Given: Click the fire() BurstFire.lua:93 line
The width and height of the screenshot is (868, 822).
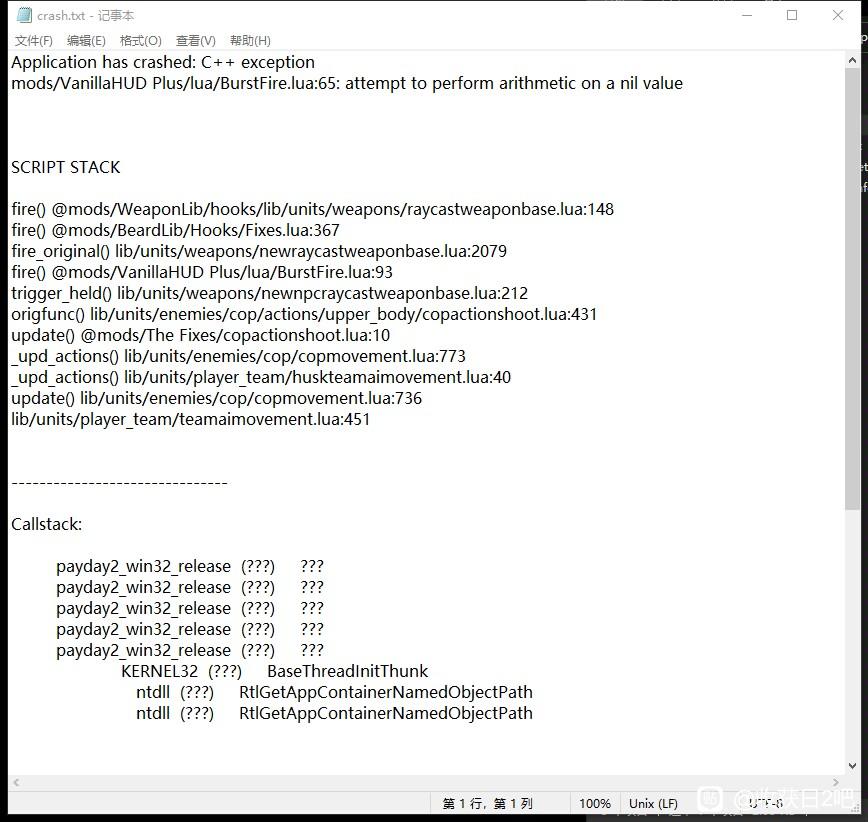Looking at the screenshot, I should [202, 272].
